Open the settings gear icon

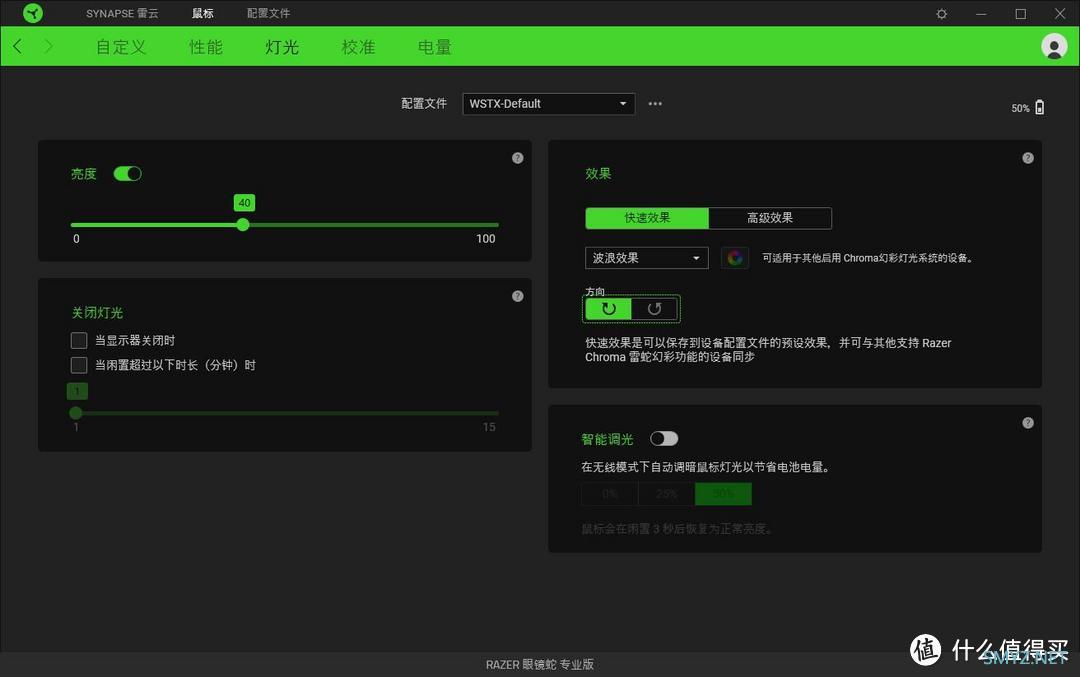(942, 14)
